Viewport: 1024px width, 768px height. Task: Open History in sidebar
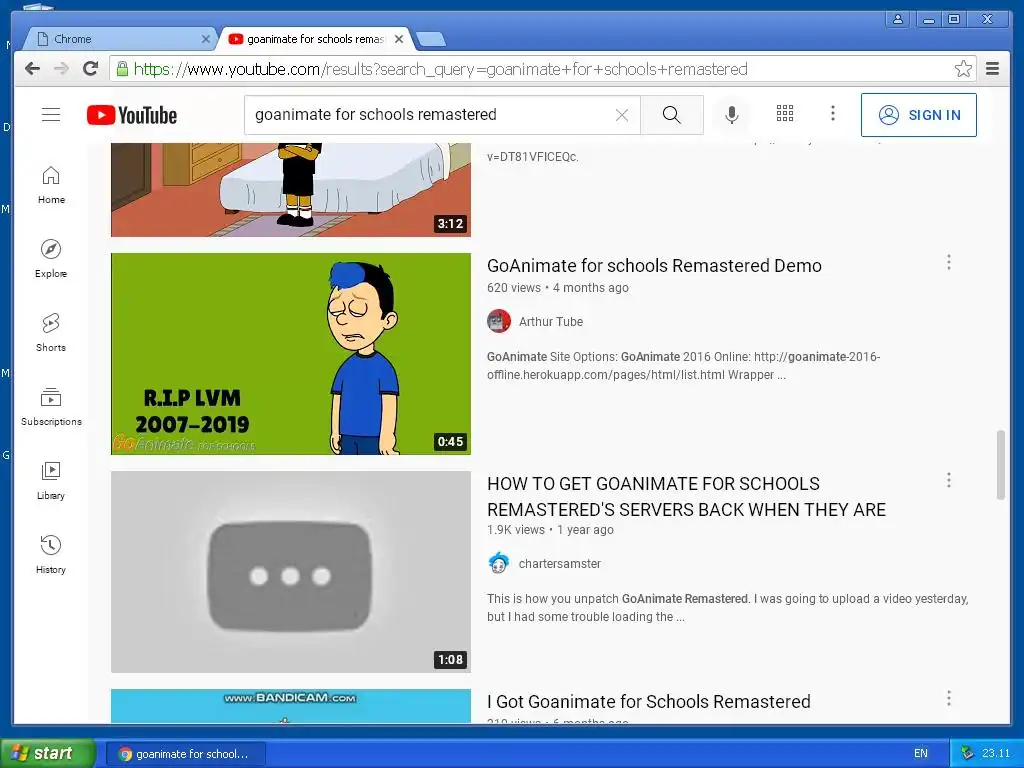click(51, 554)
